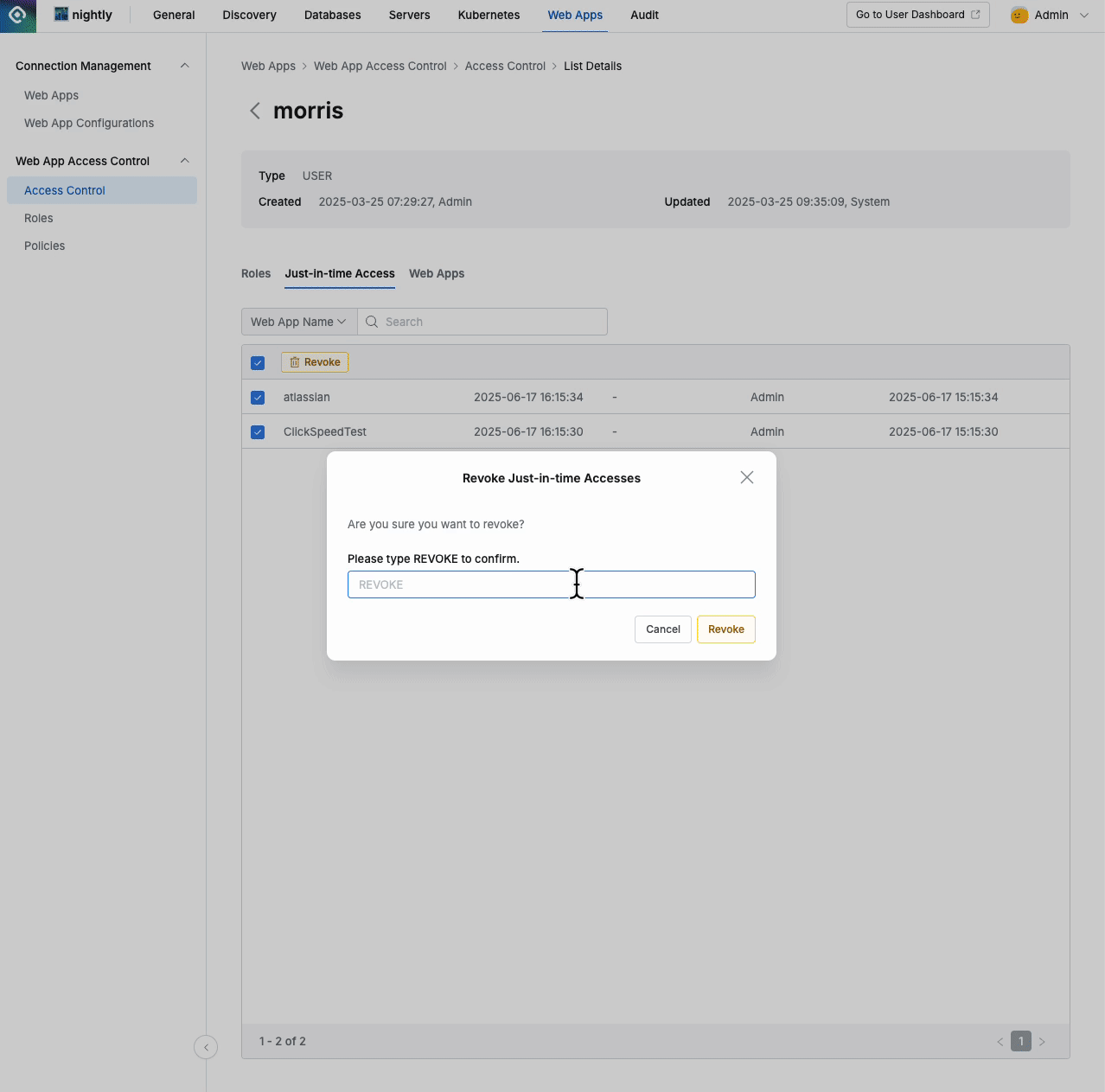Click the search magnifier icon
Image resolution: width=1105 pixels, height=1092 pixels.
[372, 322]
